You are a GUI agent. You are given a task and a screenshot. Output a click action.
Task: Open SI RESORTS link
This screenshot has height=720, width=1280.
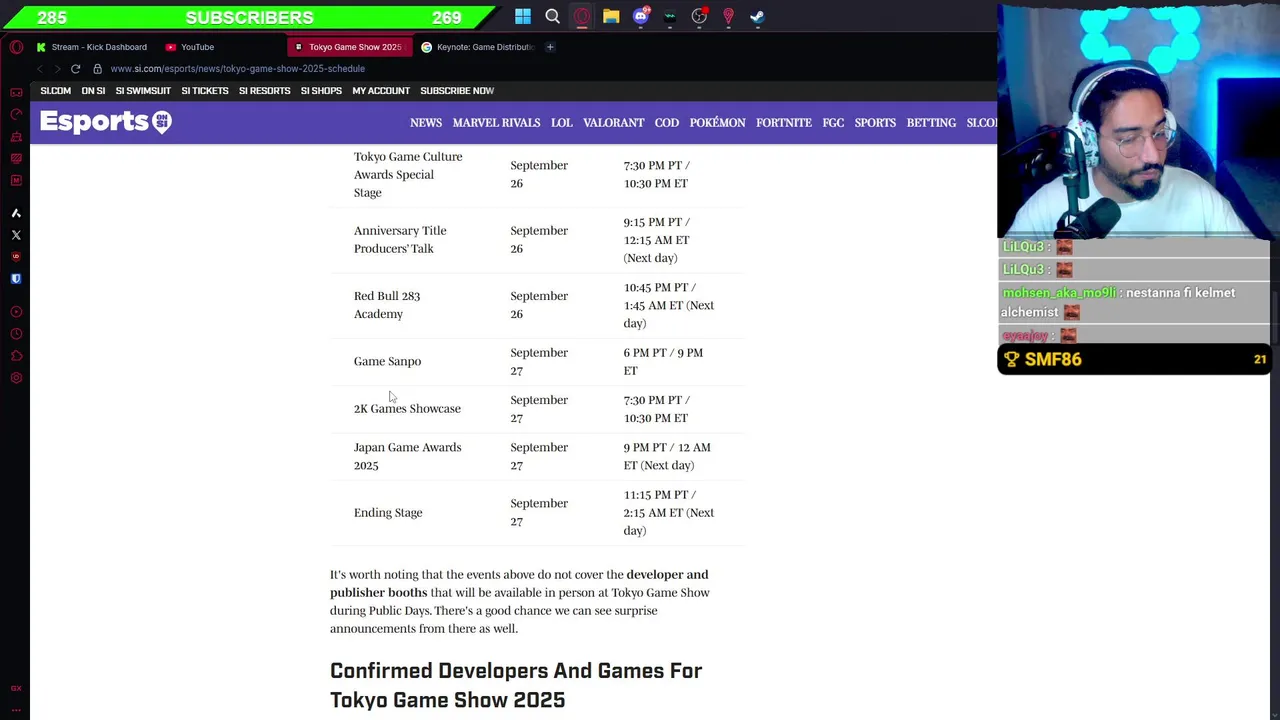coord(264,91)
